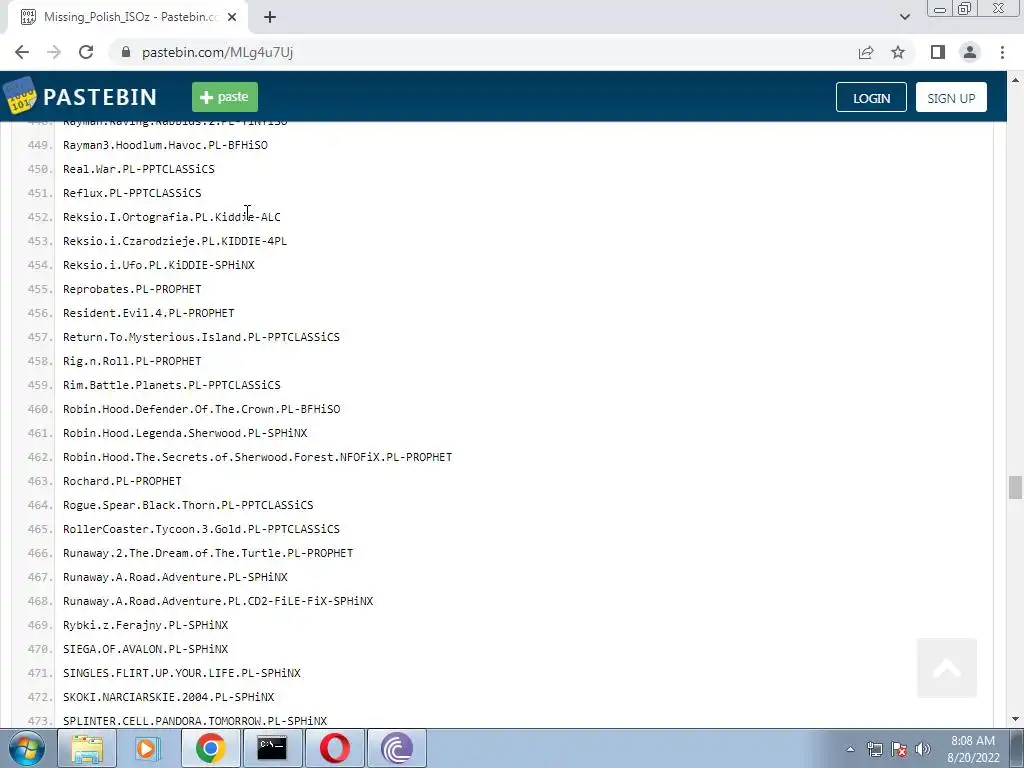The image size is (1024, 768).
Task: Click line Rayman3.Hoodlum.Havoc.PL-BFHiSO
Action: 165,145
